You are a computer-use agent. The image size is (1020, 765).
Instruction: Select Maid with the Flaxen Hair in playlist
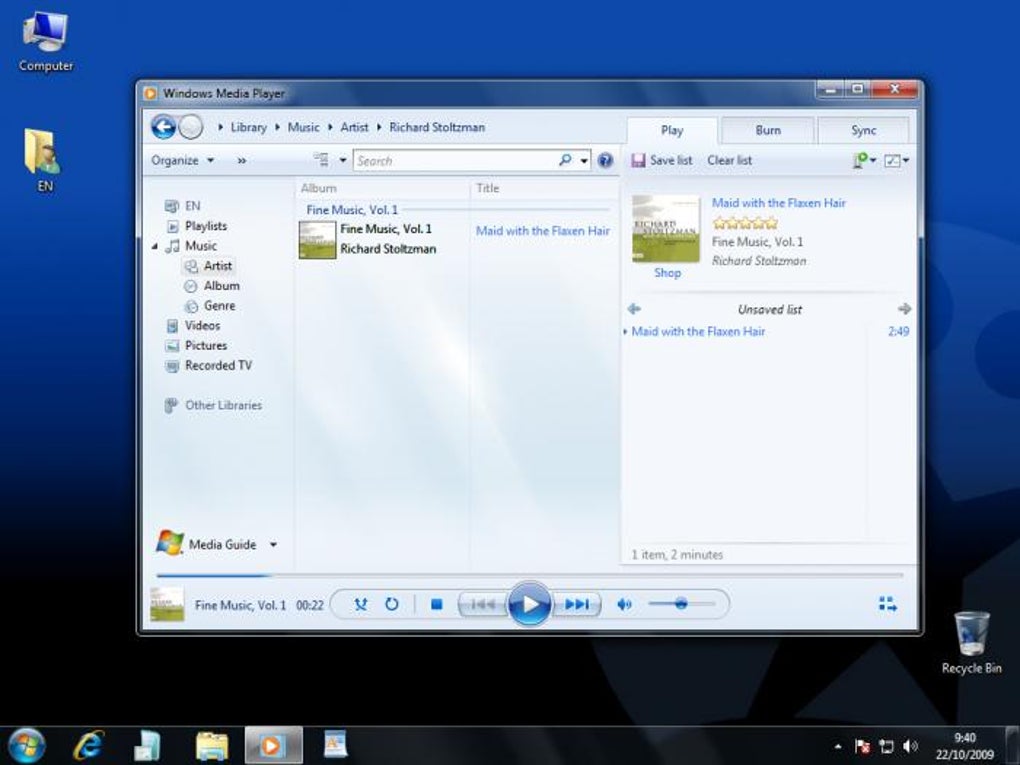(x=698, y=331)
